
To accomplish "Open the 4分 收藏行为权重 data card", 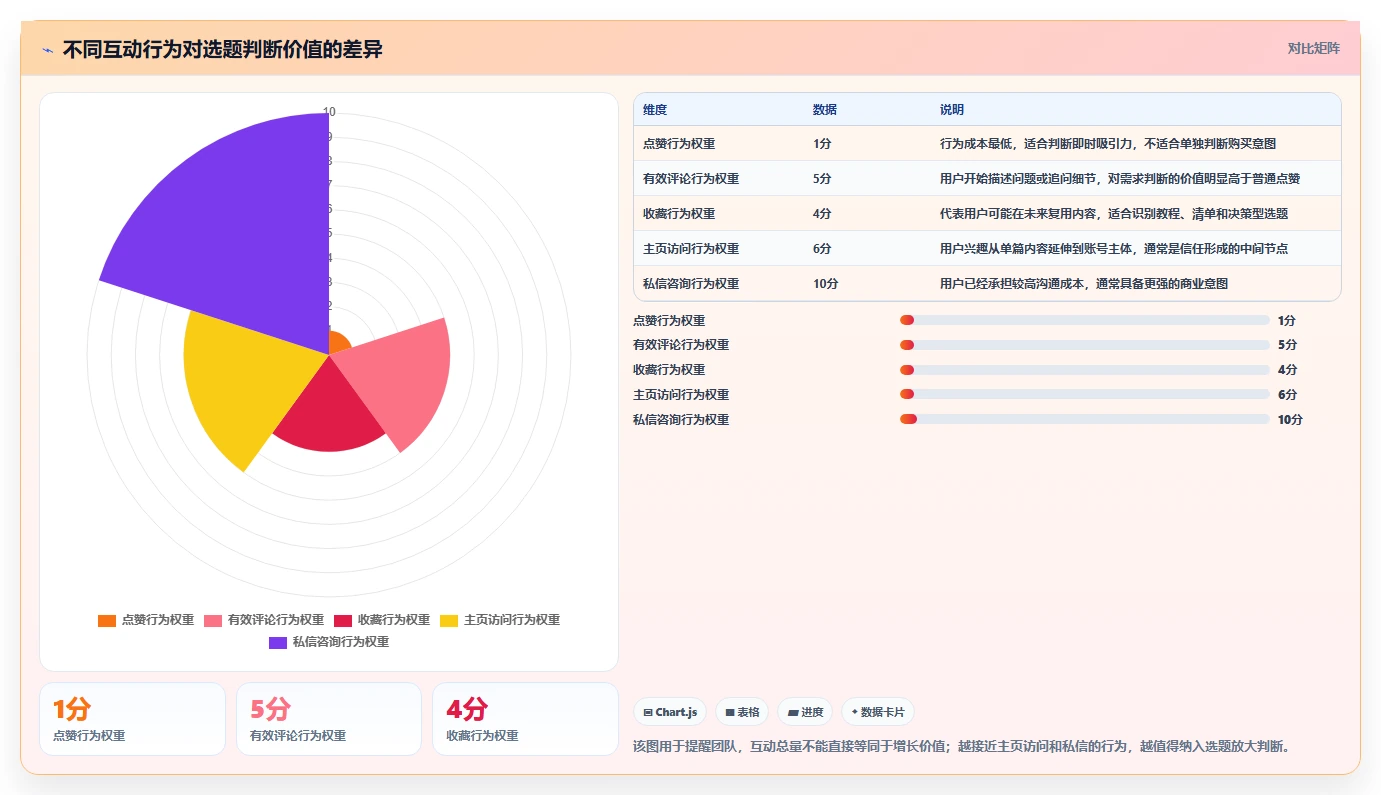I will pos(525,719).
